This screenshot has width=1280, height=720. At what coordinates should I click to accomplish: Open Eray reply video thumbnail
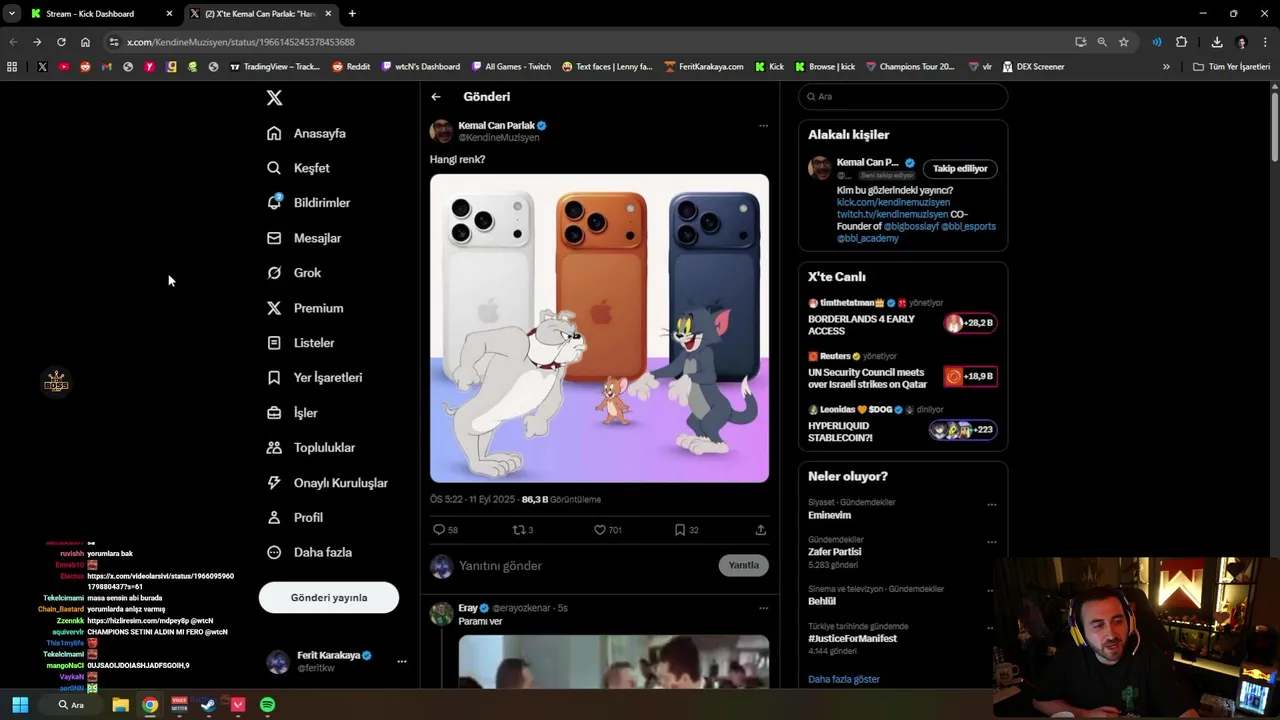(x=614, y=661)
